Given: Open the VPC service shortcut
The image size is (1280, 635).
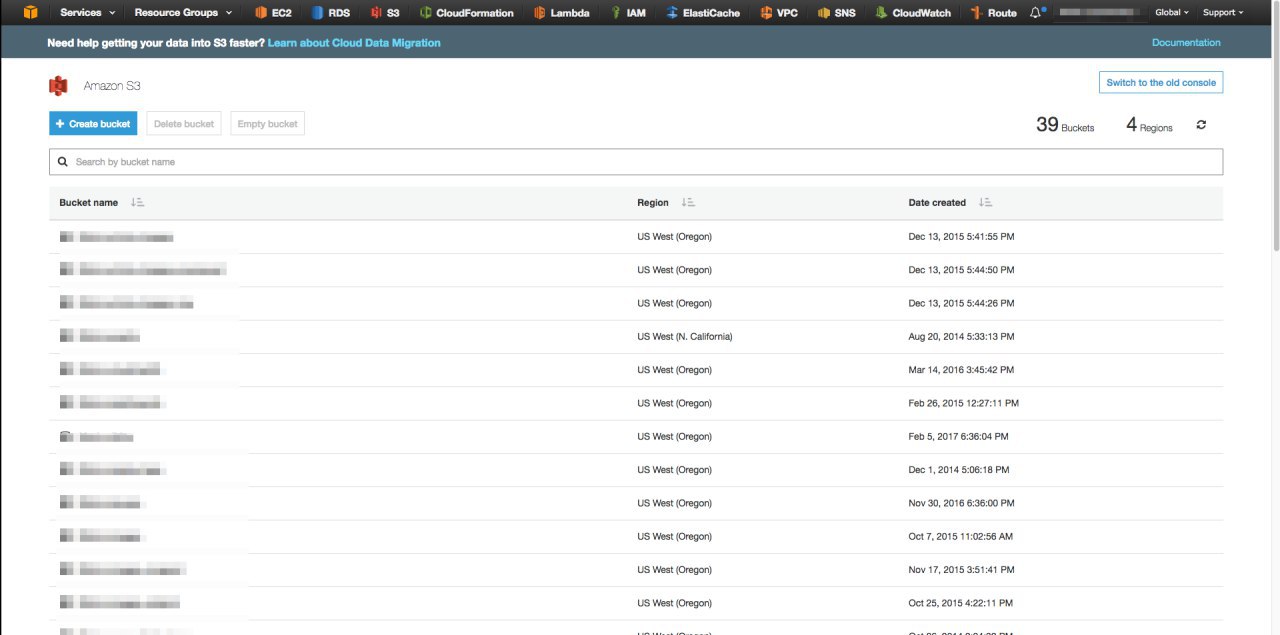Looking at the screenshot, I should (x=779, y=13).
